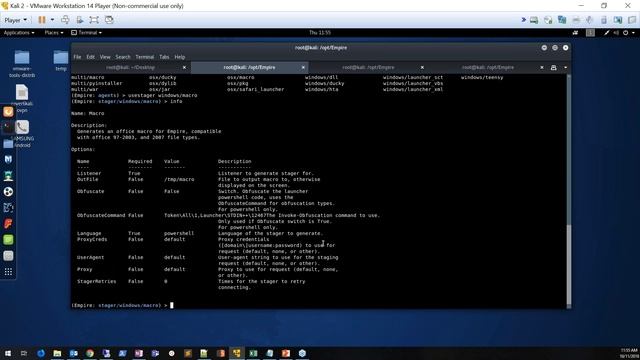Screen dimensions: 640x360
Task: Open the vmware-tools-distrib desktop folder
Action: (22, 64)
